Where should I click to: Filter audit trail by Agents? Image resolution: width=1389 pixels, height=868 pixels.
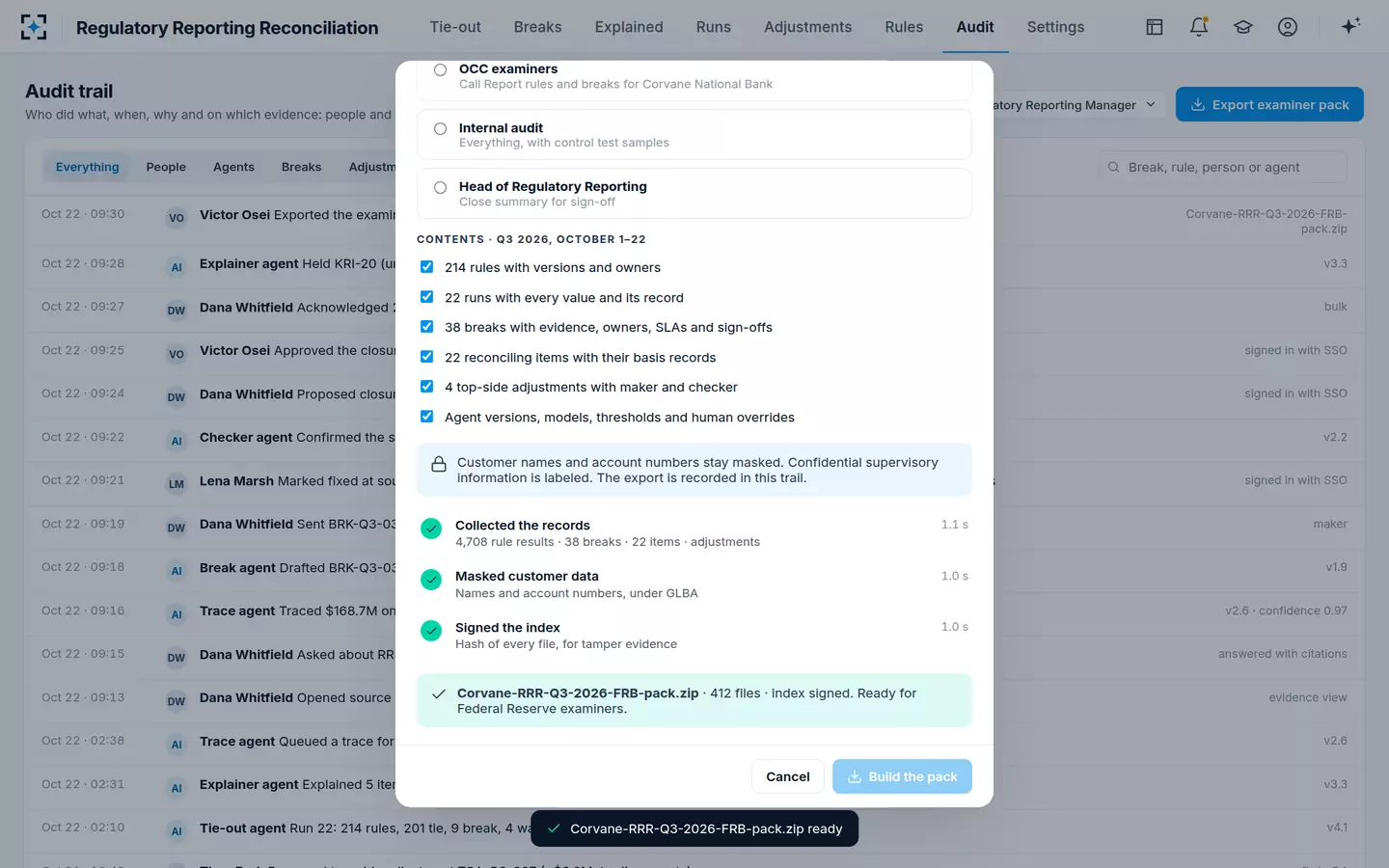pyautogui.click(x=233, y=167)
